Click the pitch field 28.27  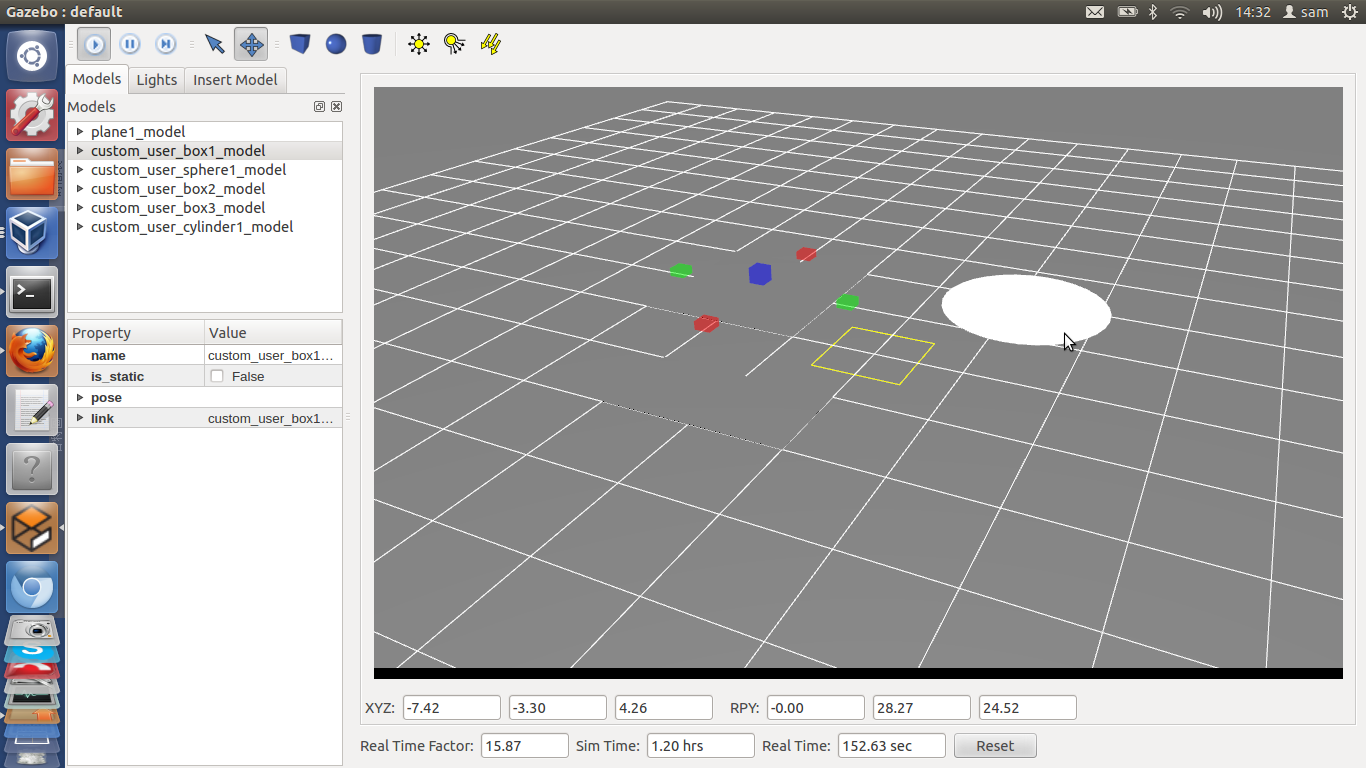click(922, 707)
